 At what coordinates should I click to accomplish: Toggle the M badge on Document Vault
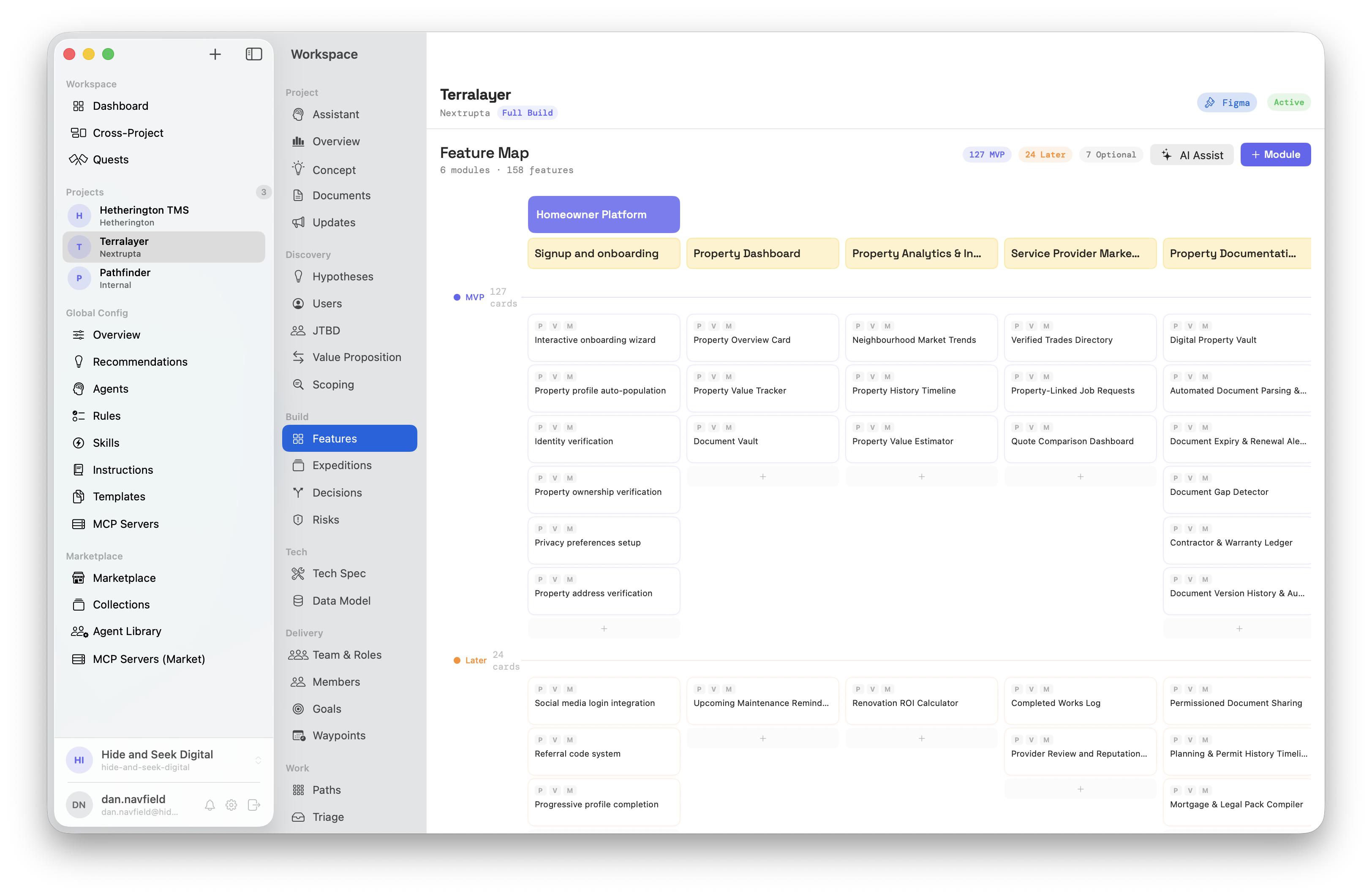click(x=729, y=428)
